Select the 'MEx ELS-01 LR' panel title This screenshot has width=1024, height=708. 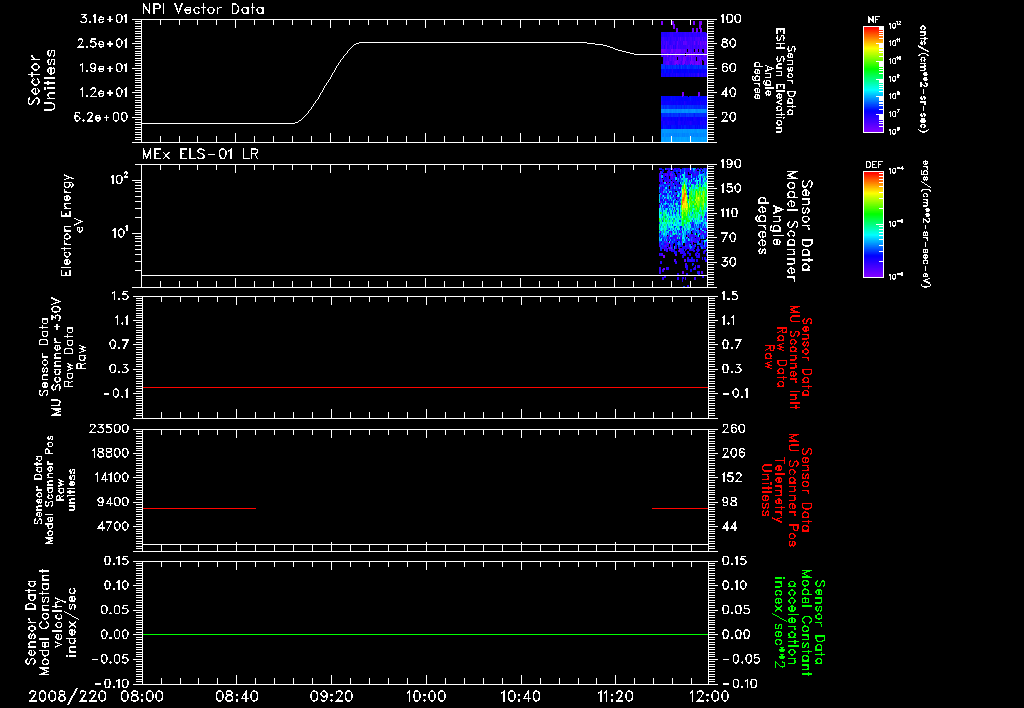pos(200,154)
